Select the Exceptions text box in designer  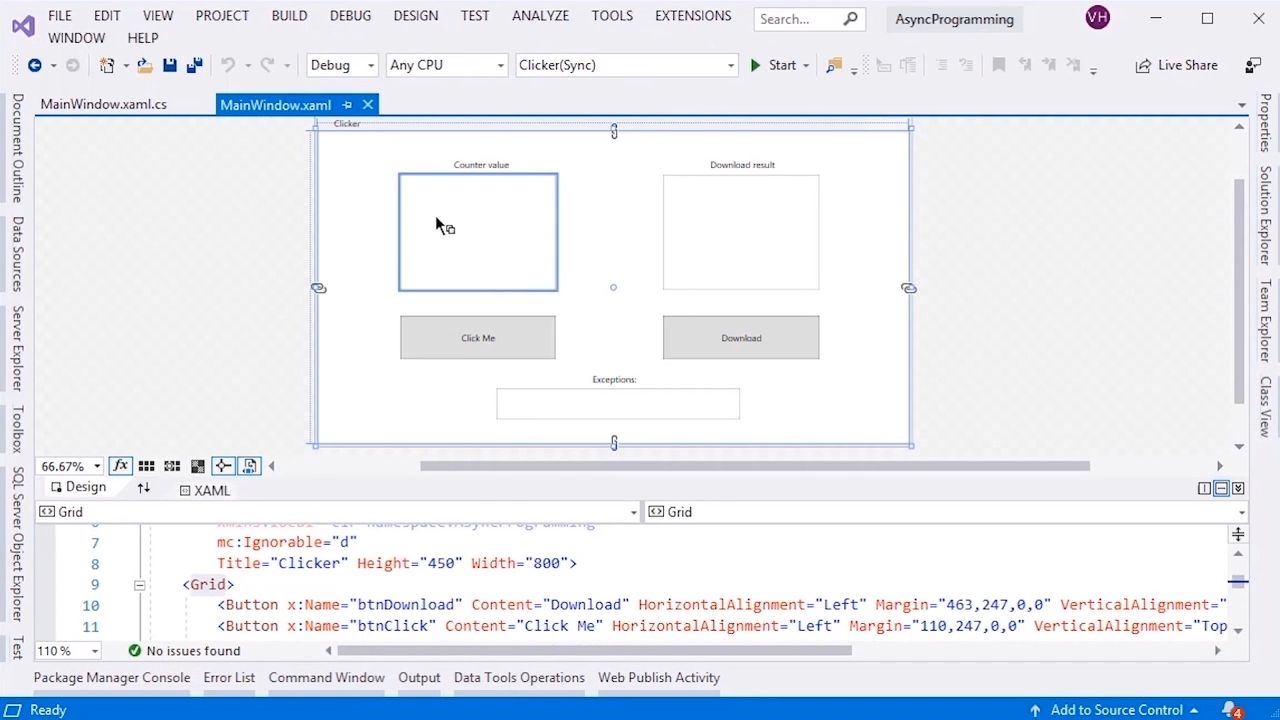click(x=618, y=404)
